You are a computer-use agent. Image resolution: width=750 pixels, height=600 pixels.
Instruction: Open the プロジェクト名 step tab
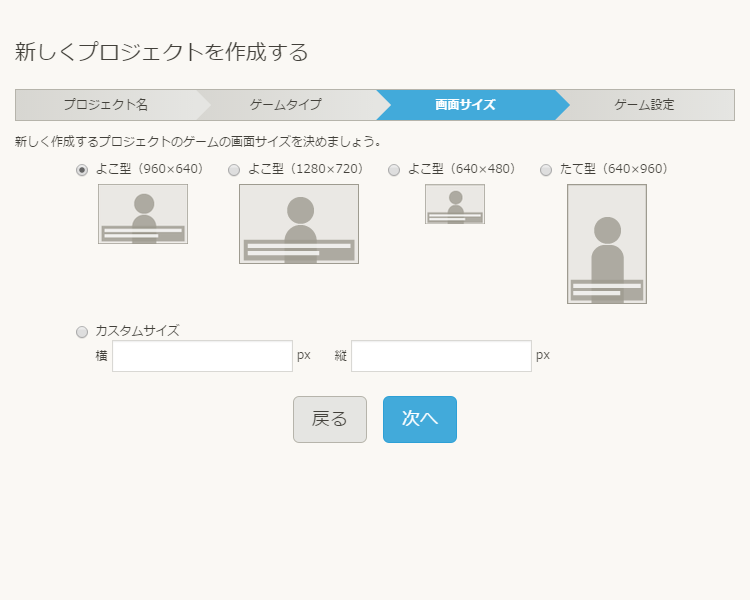pyautogui.click(x=106, y=105)
